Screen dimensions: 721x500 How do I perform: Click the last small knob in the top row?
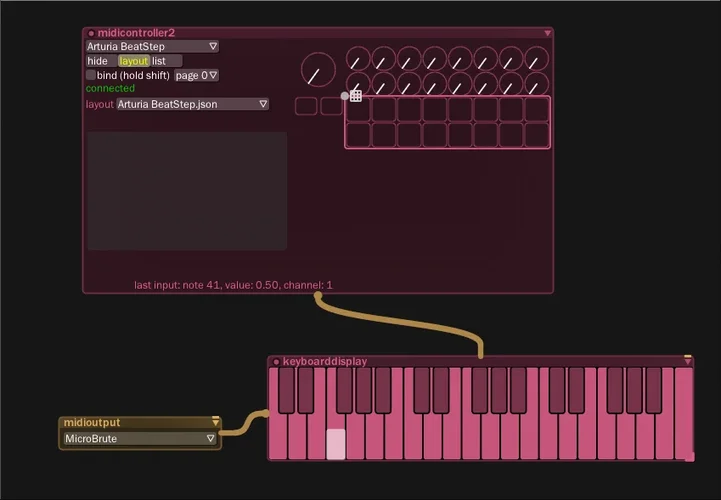537,59
